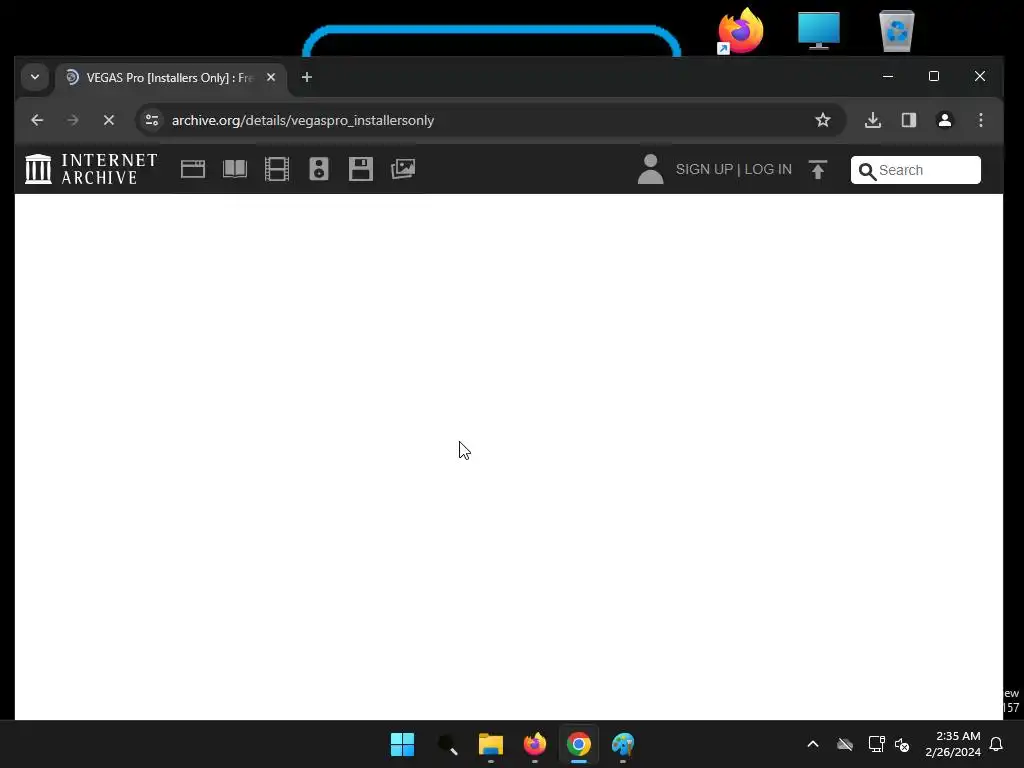
Task: Close the VEGAS Pro tab
Action: pos(271,77)
